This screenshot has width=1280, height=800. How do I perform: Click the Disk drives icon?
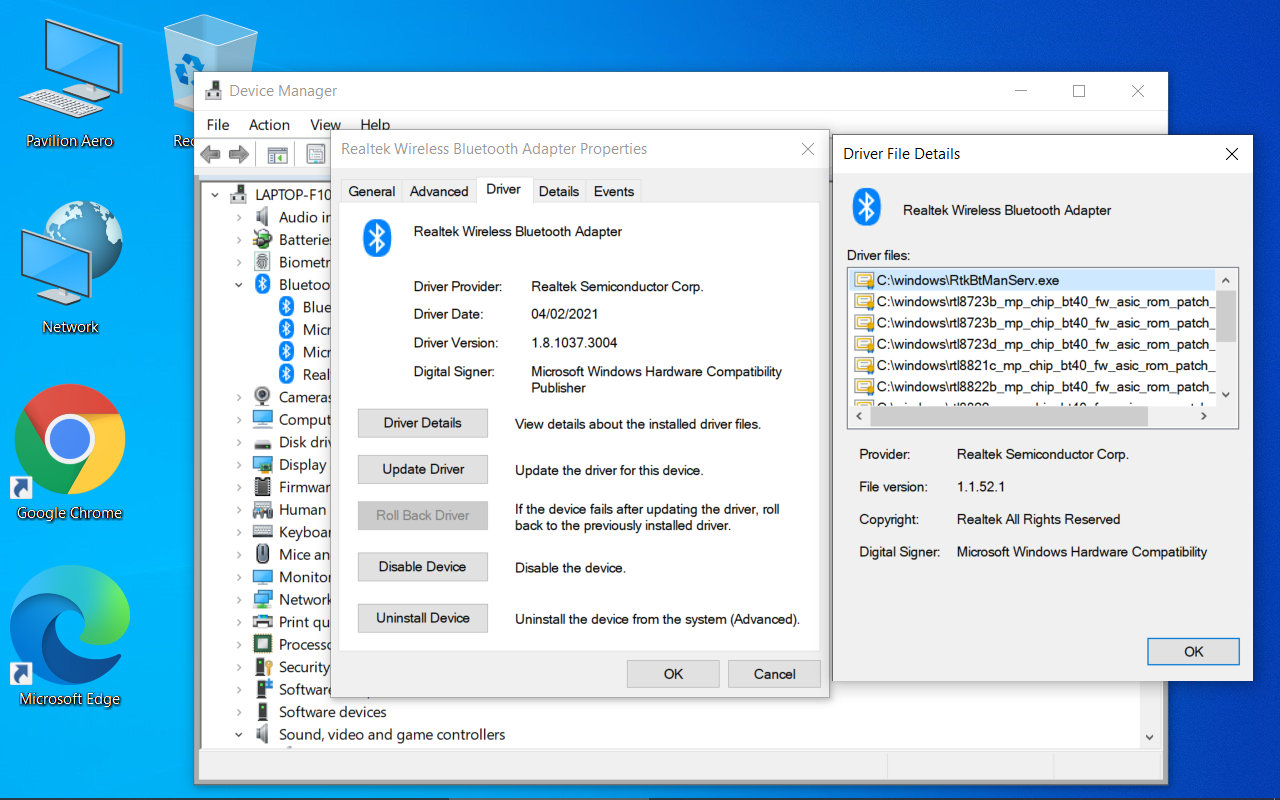coord(262,442)
